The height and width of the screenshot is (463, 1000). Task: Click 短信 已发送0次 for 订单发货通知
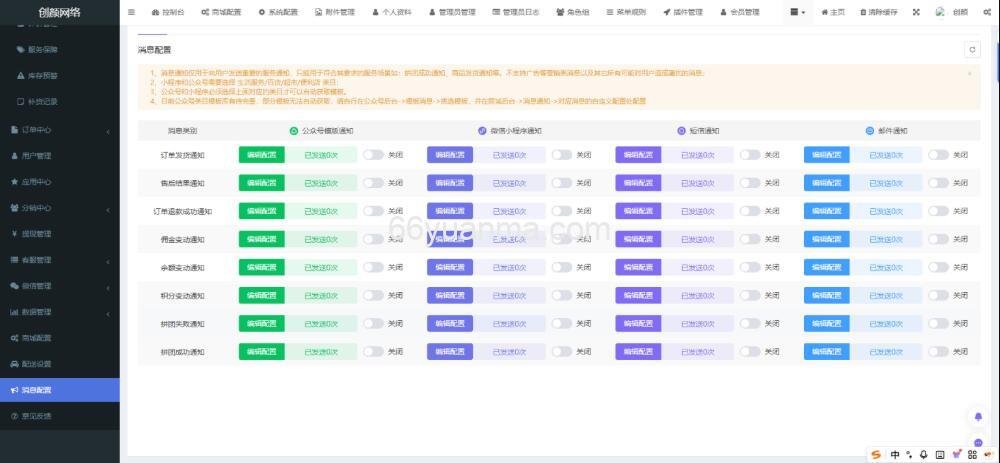coord(697,154)
